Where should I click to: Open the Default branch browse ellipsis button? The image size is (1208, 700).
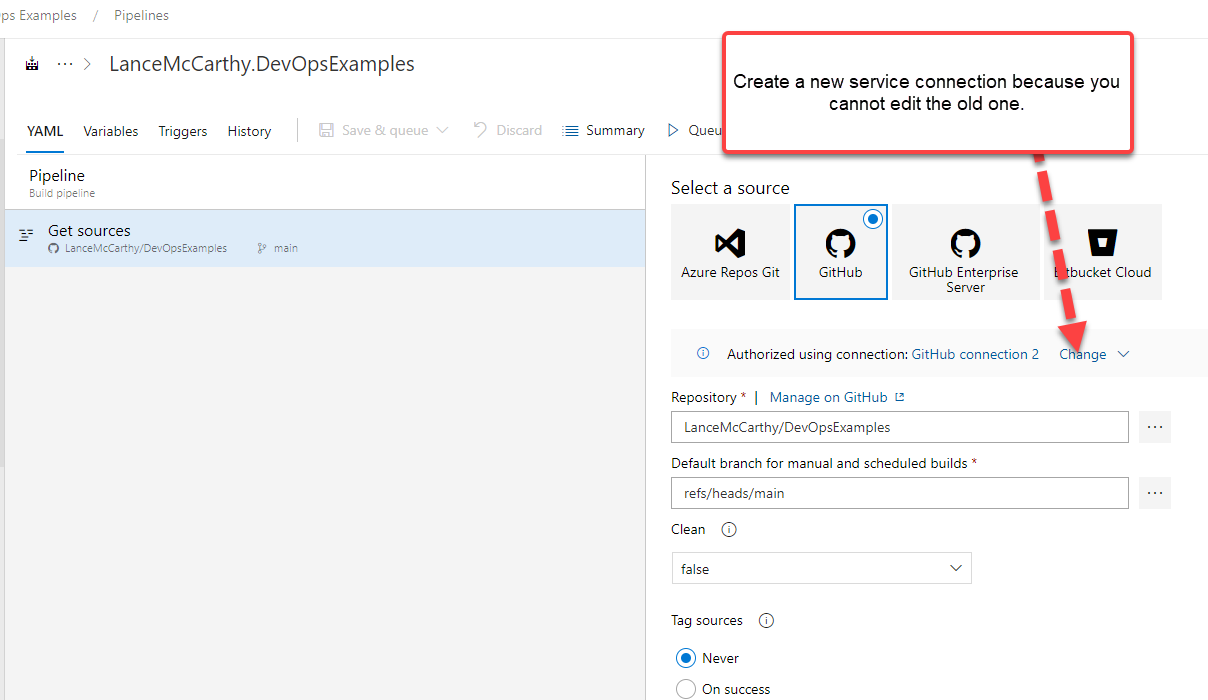coord(1155,493)
